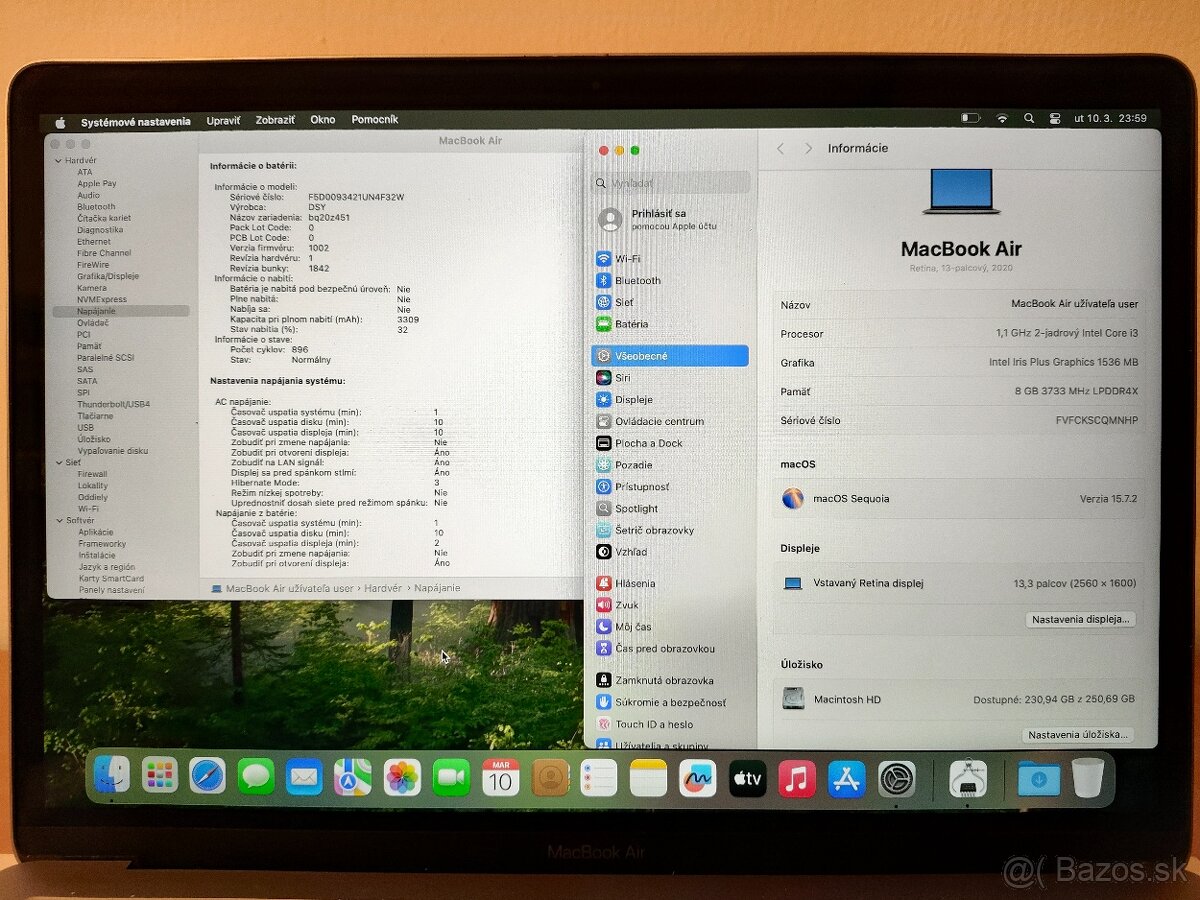The width and height of the screenshot is (1200, 900).
Task: Collapse the Hardvér tree section
Action: click(61, 159)
